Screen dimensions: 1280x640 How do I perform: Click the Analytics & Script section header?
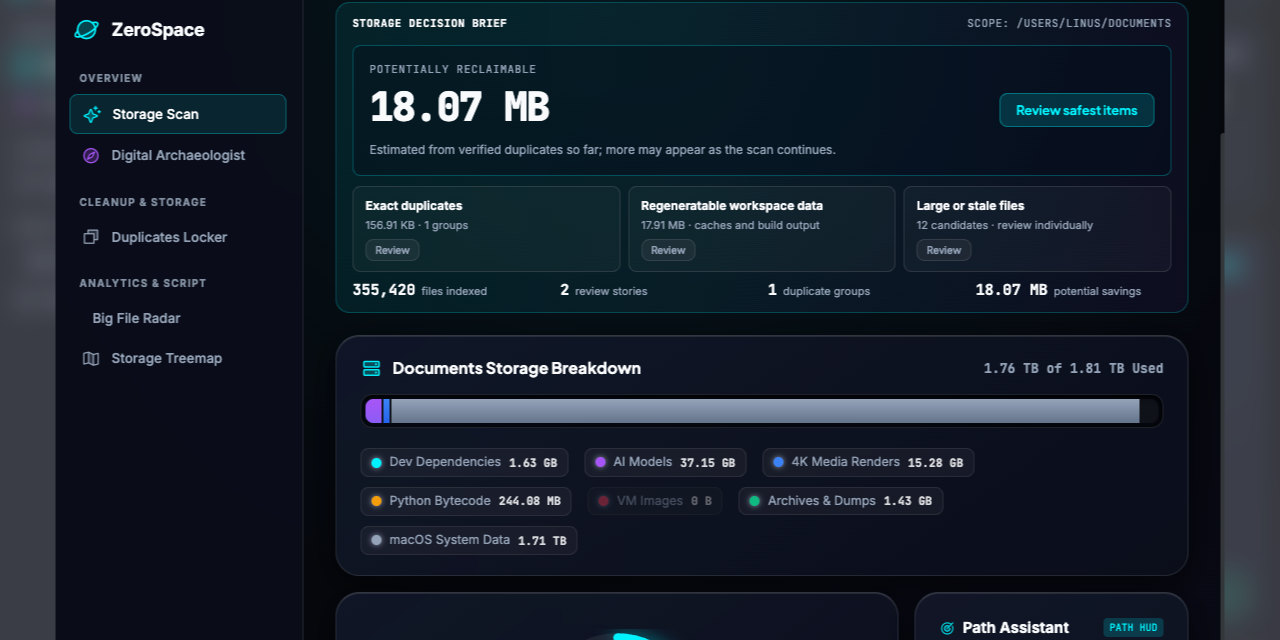(x=143, y=283)
